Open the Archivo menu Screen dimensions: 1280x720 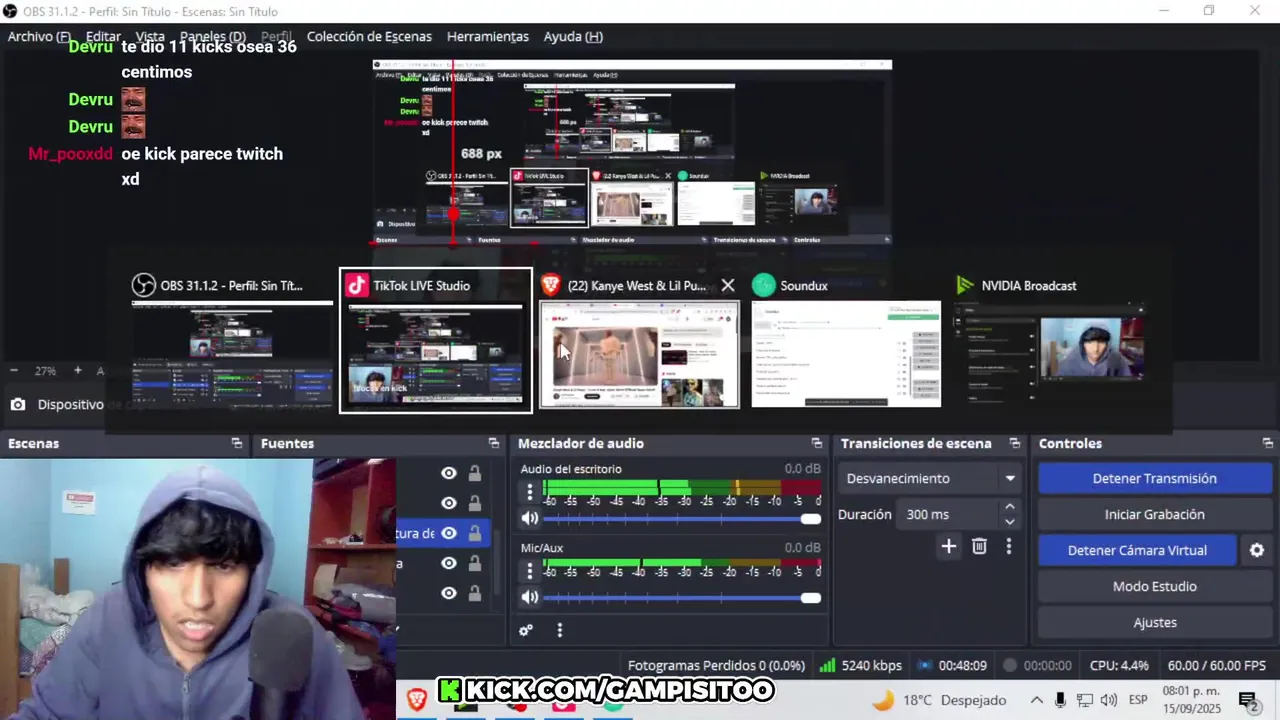click(39, 36)
